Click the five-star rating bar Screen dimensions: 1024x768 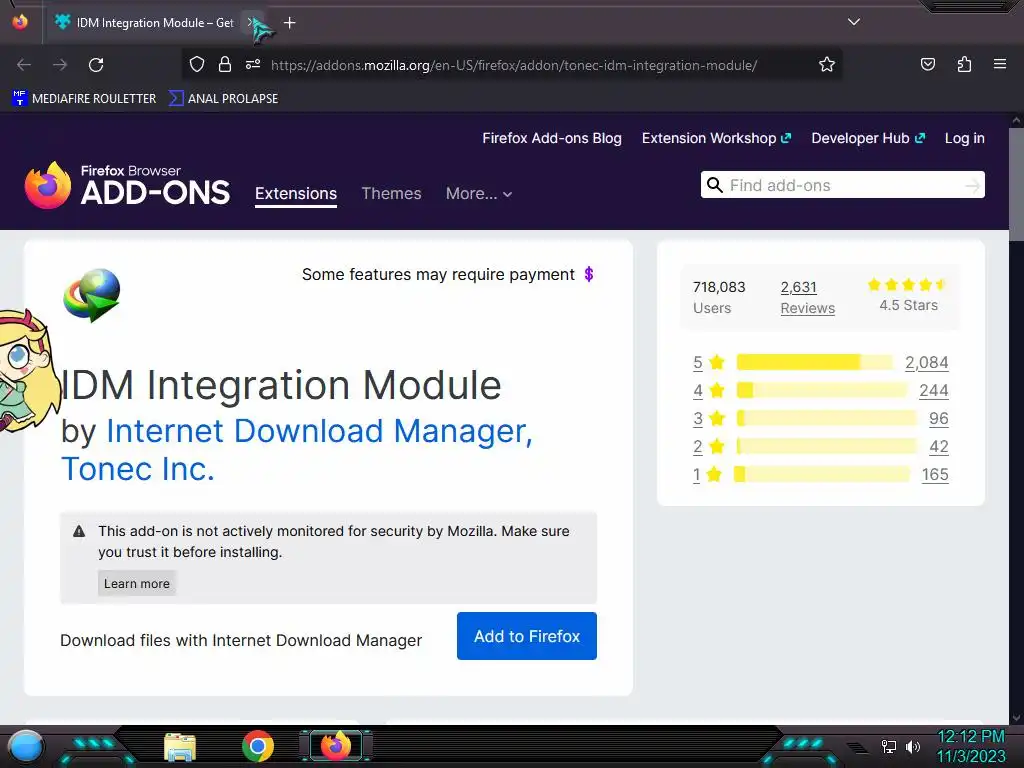pos(814,362)
